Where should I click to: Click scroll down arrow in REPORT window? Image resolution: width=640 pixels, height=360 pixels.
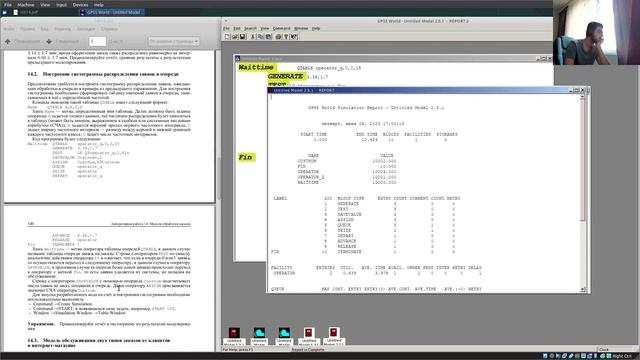pos(582,289)
